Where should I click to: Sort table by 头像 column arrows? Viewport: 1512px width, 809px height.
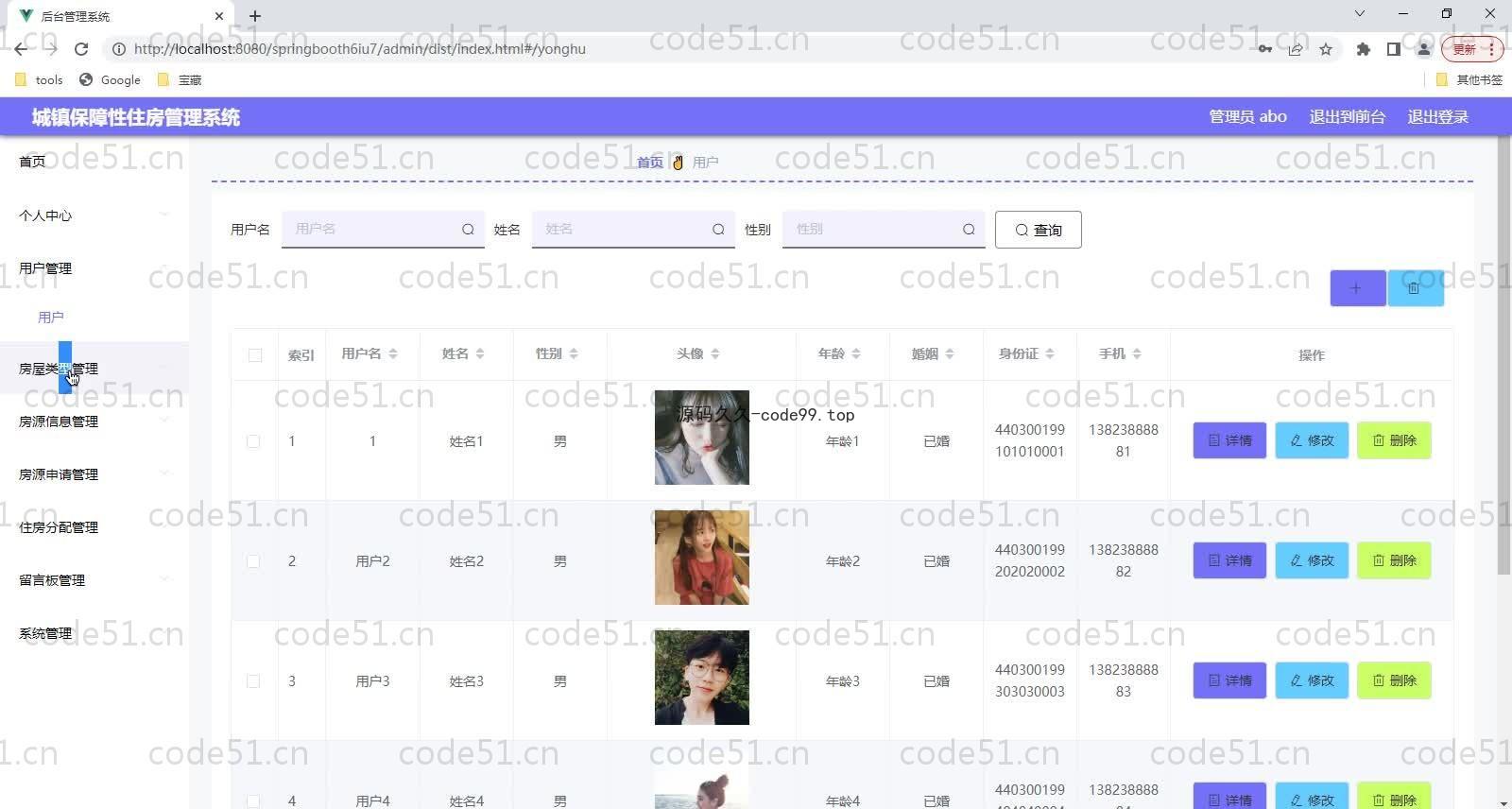pos(715,354)
